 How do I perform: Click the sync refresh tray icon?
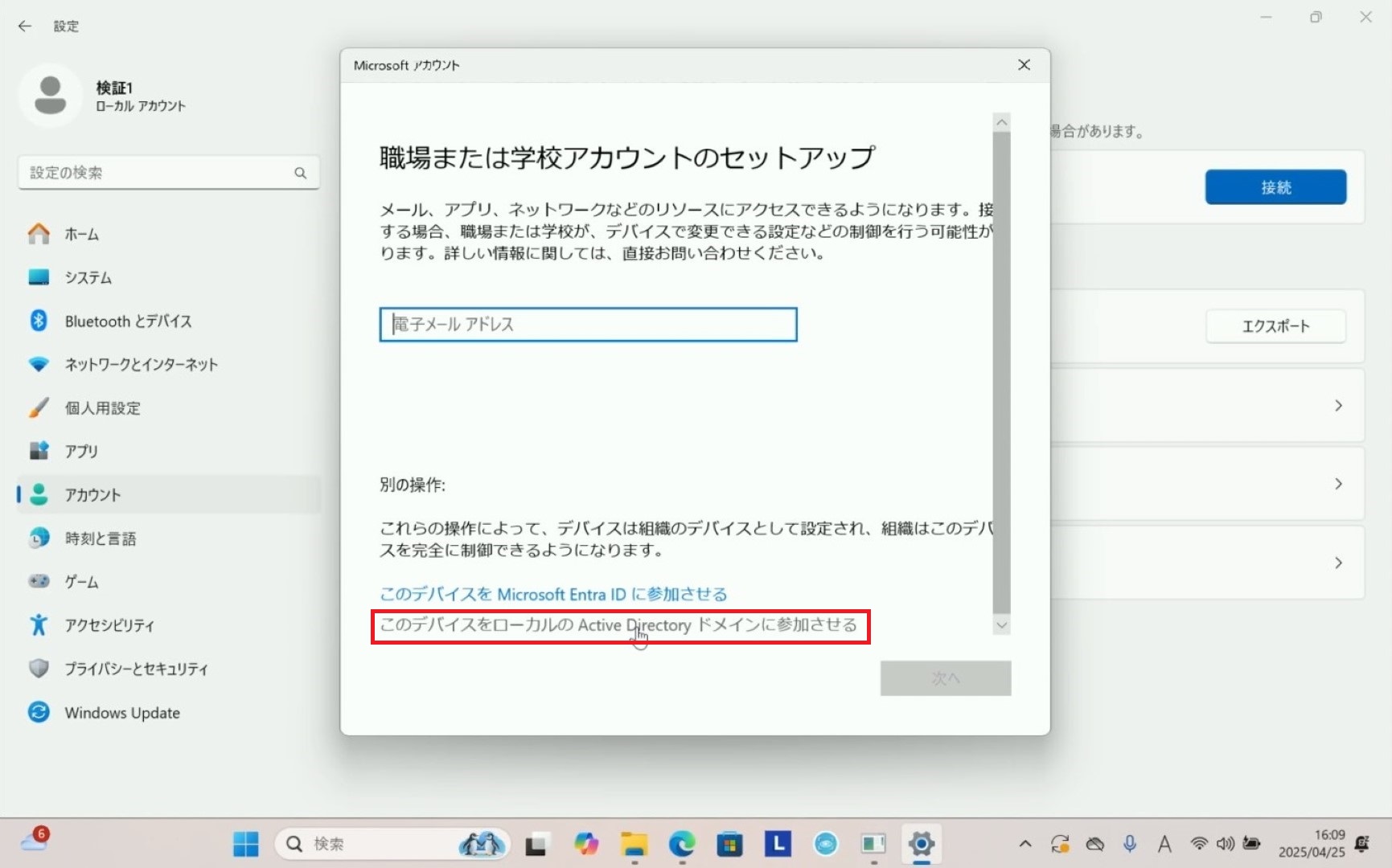click(x=1060, y=844)
